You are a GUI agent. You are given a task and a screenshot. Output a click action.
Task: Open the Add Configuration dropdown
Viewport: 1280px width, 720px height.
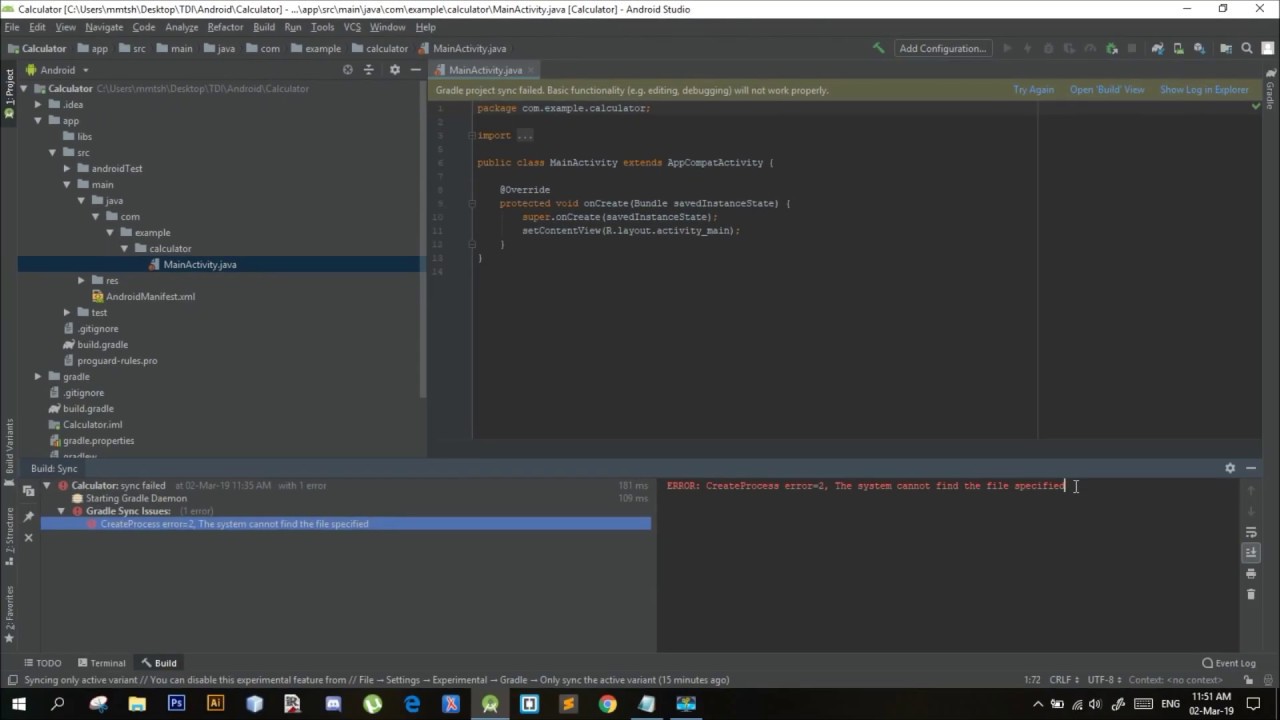point(942,48)
